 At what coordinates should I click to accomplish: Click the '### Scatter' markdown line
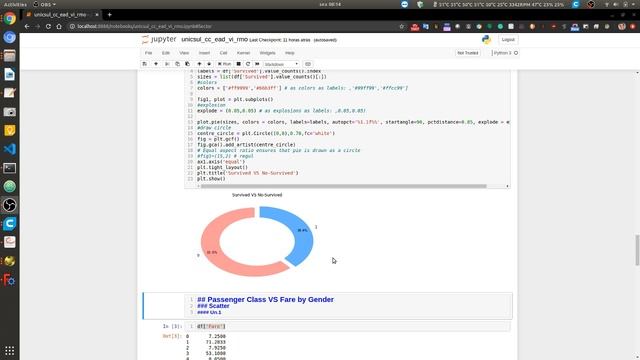[213, 306]
